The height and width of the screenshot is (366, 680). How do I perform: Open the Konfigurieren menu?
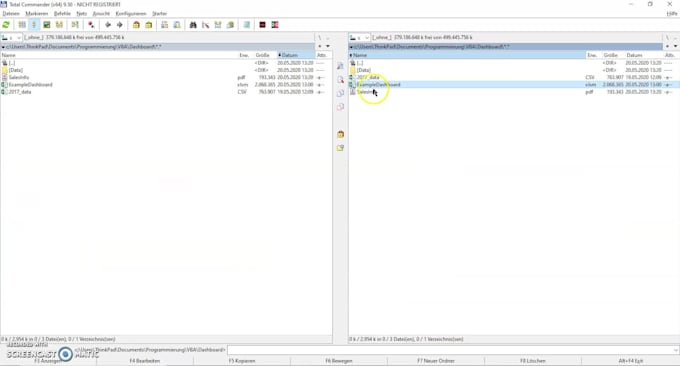point(131,13)
